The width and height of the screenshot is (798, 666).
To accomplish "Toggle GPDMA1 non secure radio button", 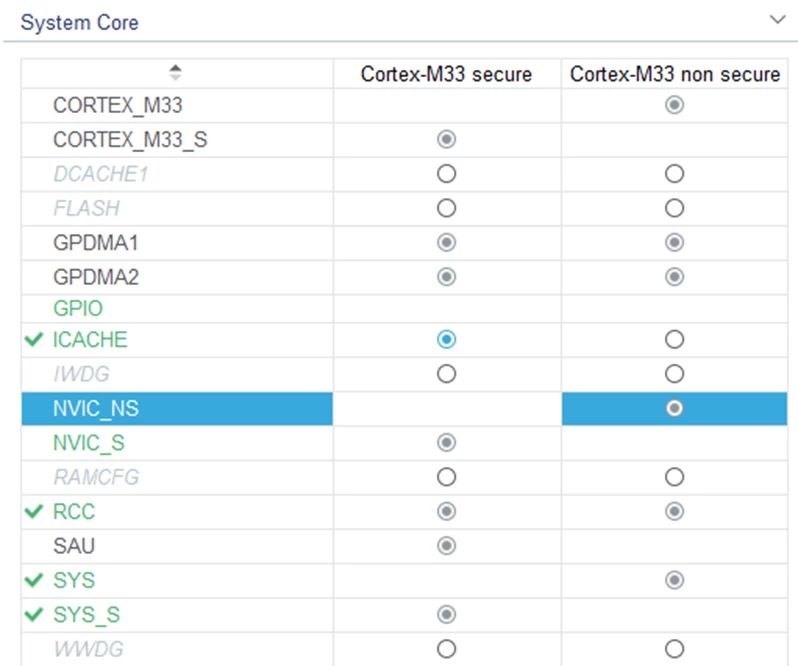I will (674, 243).
